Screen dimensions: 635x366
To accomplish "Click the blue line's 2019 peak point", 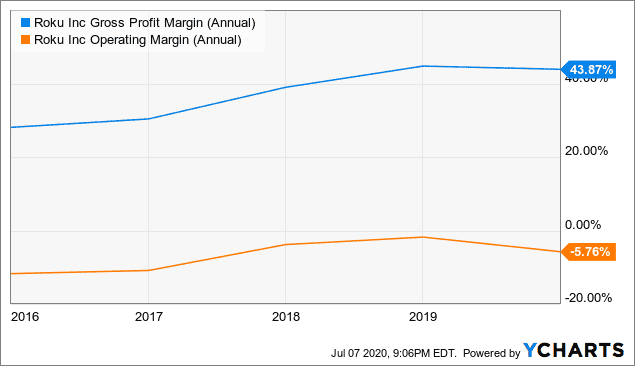I will tap(423, 66).
